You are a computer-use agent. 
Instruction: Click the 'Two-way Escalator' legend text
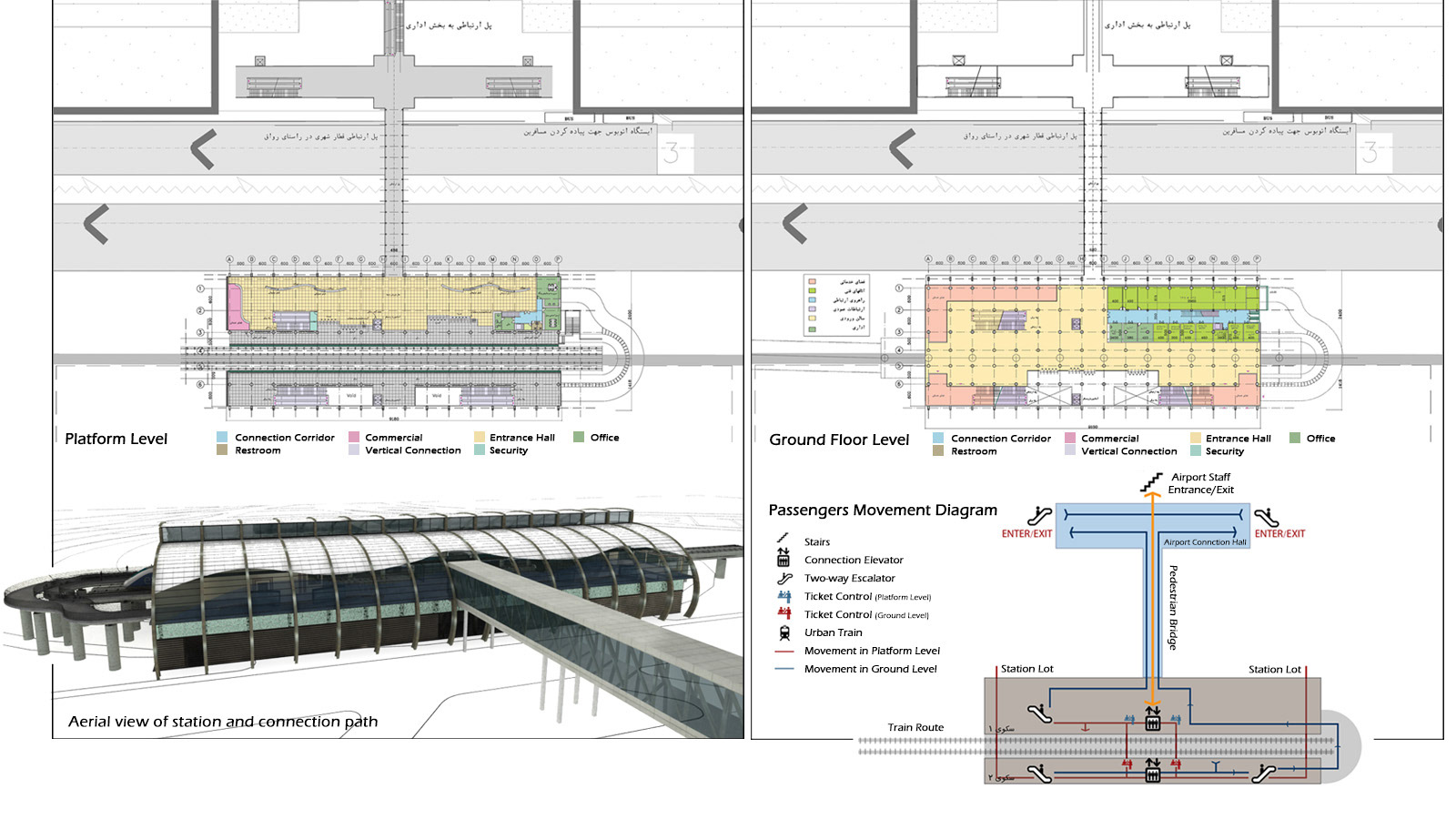click(x=850, y=578)
